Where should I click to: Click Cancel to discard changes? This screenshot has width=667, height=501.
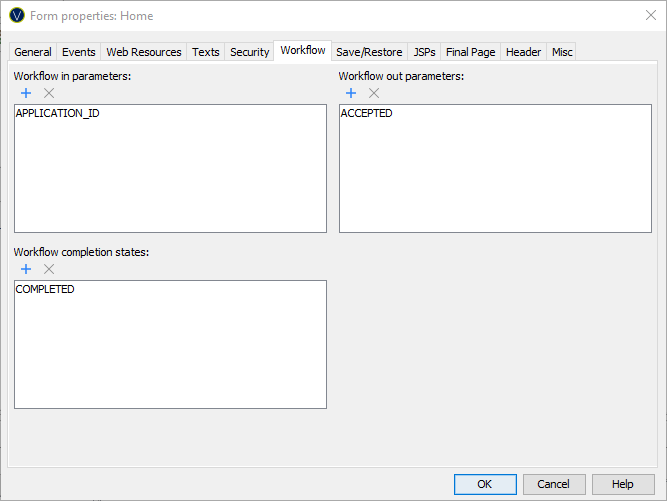pyautogui.click(x=554, y=484)
